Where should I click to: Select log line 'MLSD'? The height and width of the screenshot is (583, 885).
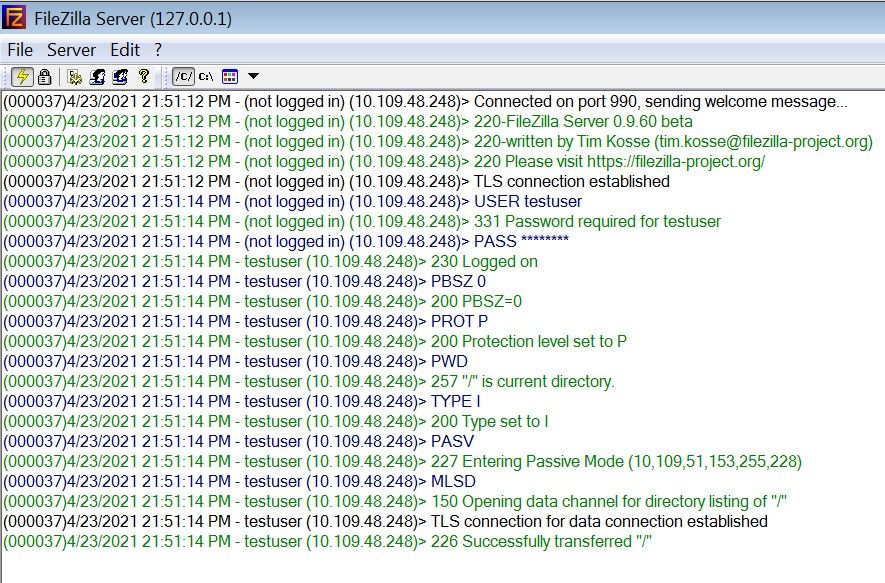pyautogui.click(x=239, y=482)
